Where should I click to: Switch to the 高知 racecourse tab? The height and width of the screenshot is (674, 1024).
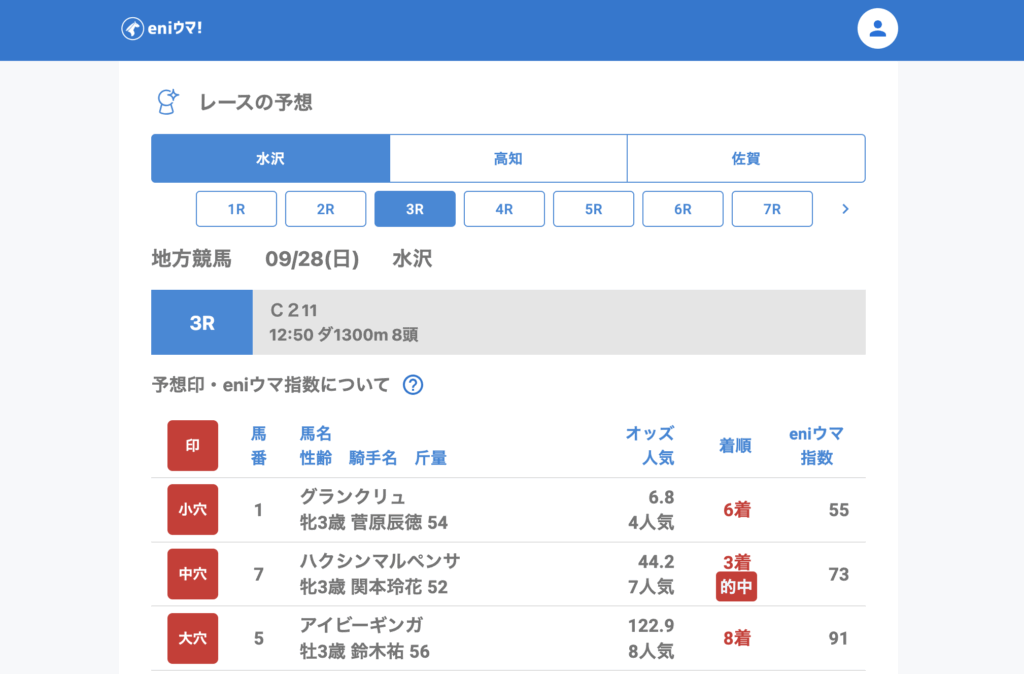[x=508, y=159]
